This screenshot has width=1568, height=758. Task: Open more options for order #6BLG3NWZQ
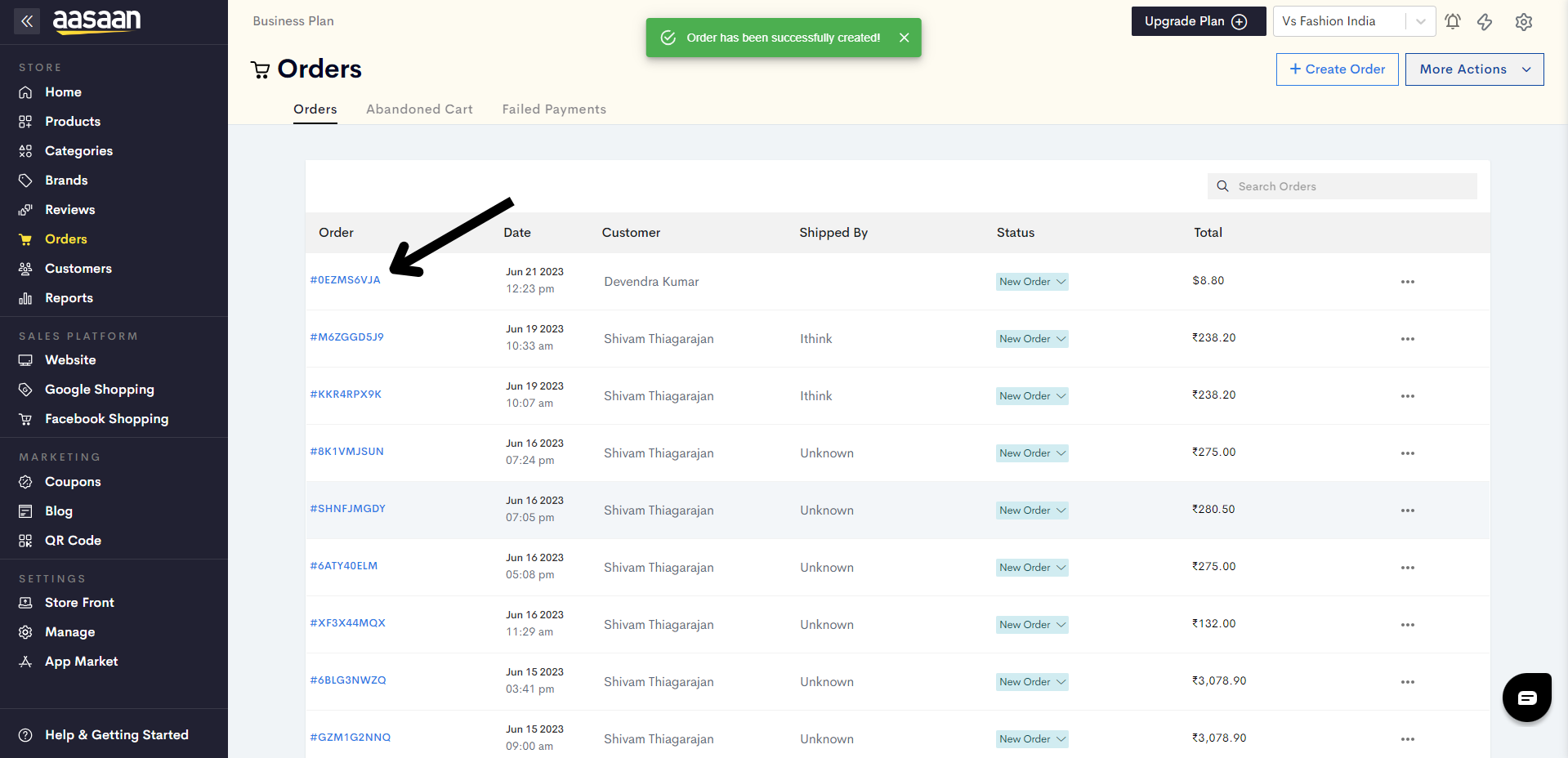point(1408,682)
